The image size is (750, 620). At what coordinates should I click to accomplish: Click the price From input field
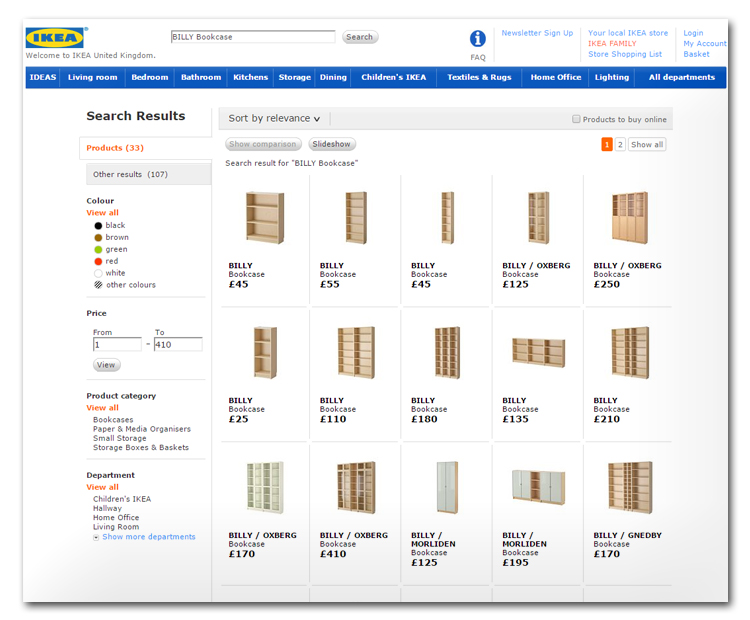(x=117, y=344)
